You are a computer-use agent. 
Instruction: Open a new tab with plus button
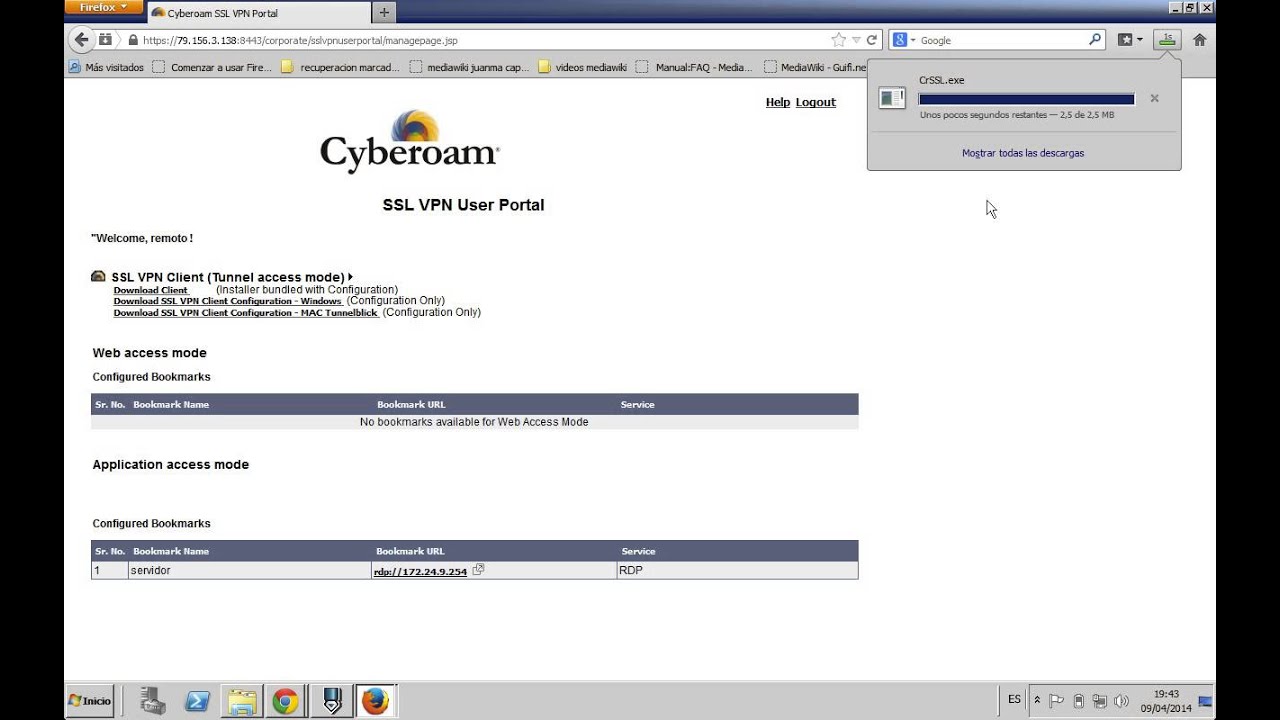tap(384, 13)
